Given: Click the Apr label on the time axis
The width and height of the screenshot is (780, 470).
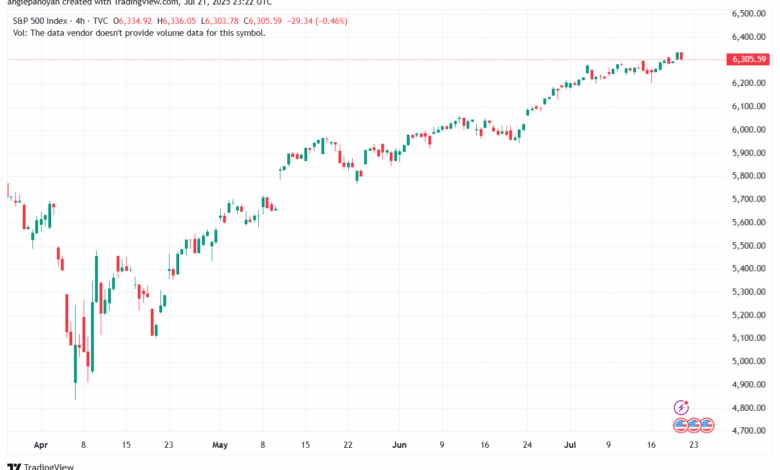Looking at the screenshot, I should click(x=41, y=445).
